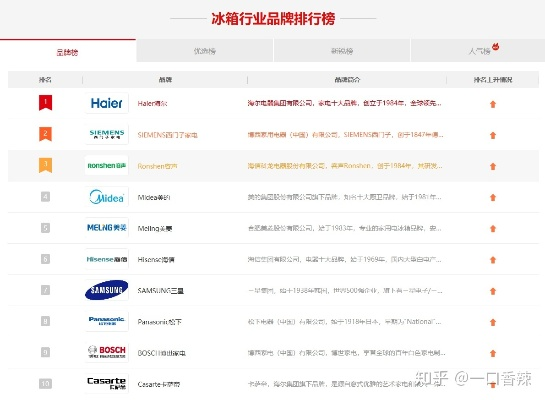The height and width of the screenshot is (400, 545).
Task: Click Bosch description text
Action: coord(346,353)
